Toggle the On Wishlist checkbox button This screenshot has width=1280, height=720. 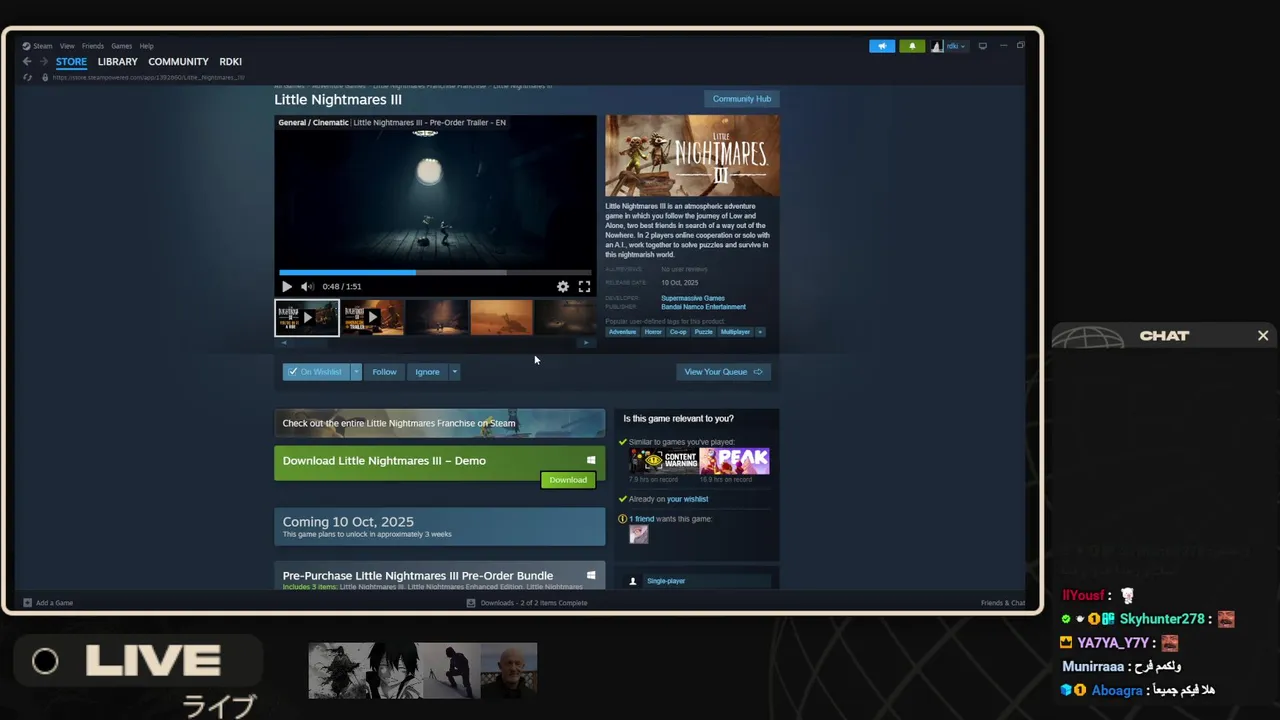click(315, 372)
